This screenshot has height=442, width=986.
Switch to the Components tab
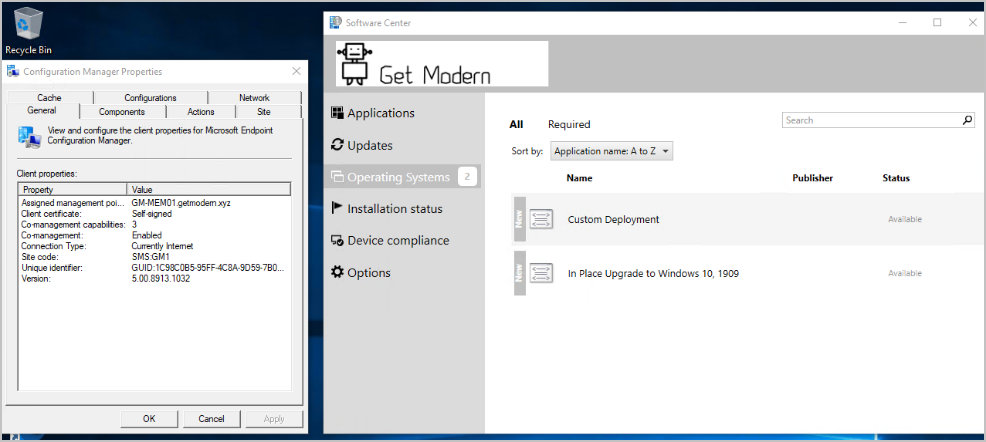(122, 112)
